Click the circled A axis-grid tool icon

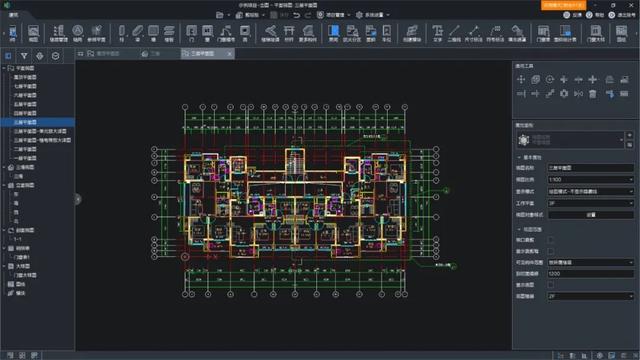coord(78,33)
